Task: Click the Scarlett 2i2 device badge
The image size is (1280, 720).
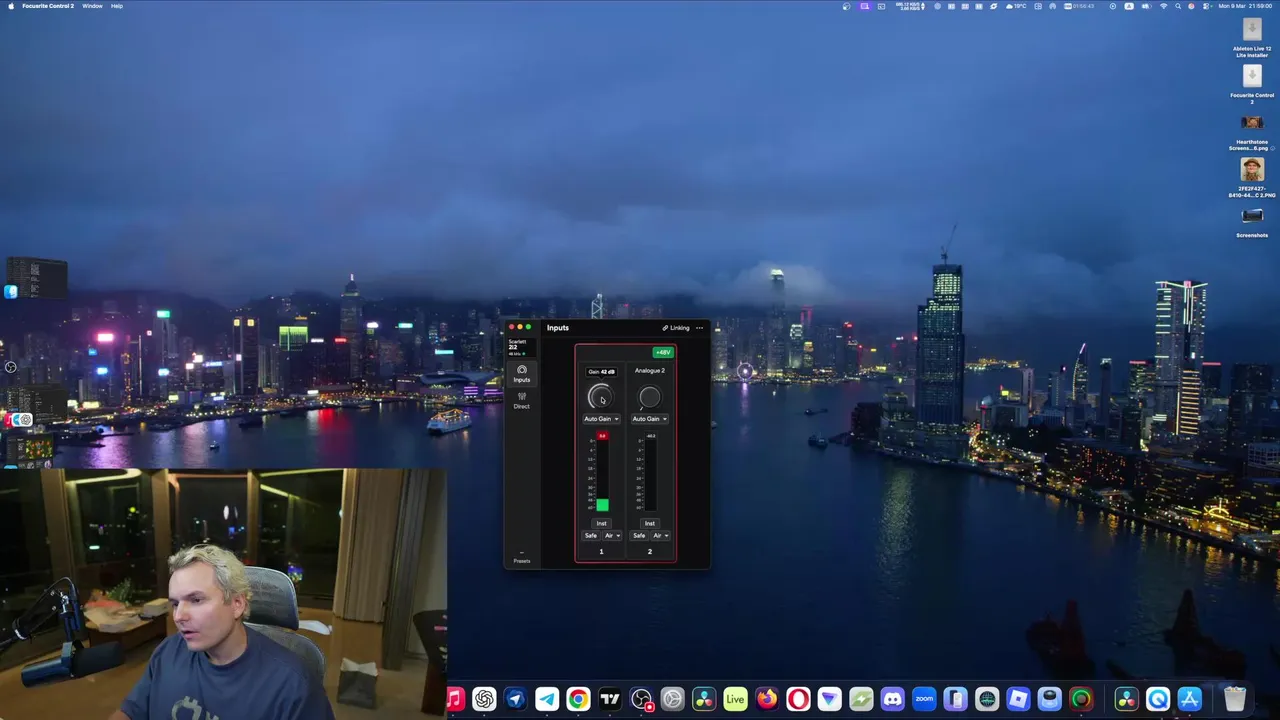Action: (520, 346)
